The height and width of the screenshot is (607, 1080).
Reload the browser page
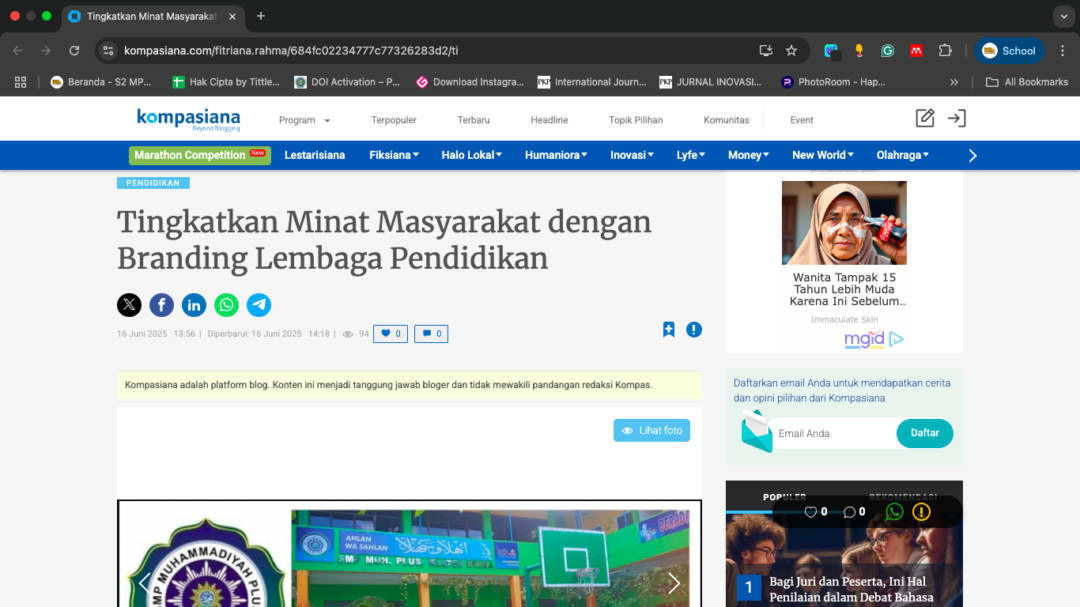coord(74,50)
